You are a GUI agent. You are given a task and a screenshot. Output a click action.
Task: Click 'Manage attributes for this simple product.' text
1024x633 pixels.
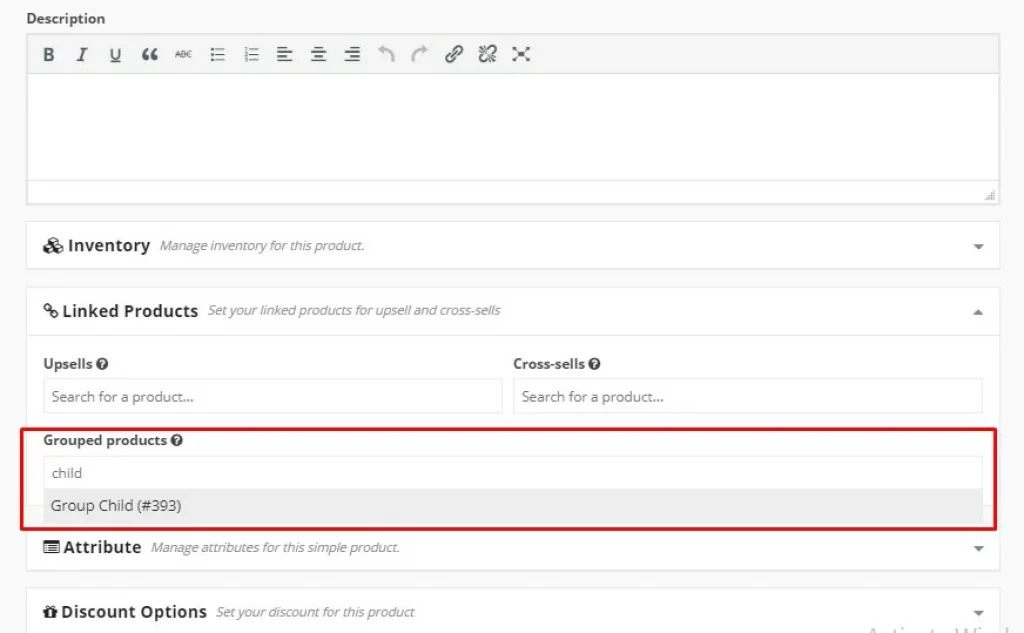point(275,547)
